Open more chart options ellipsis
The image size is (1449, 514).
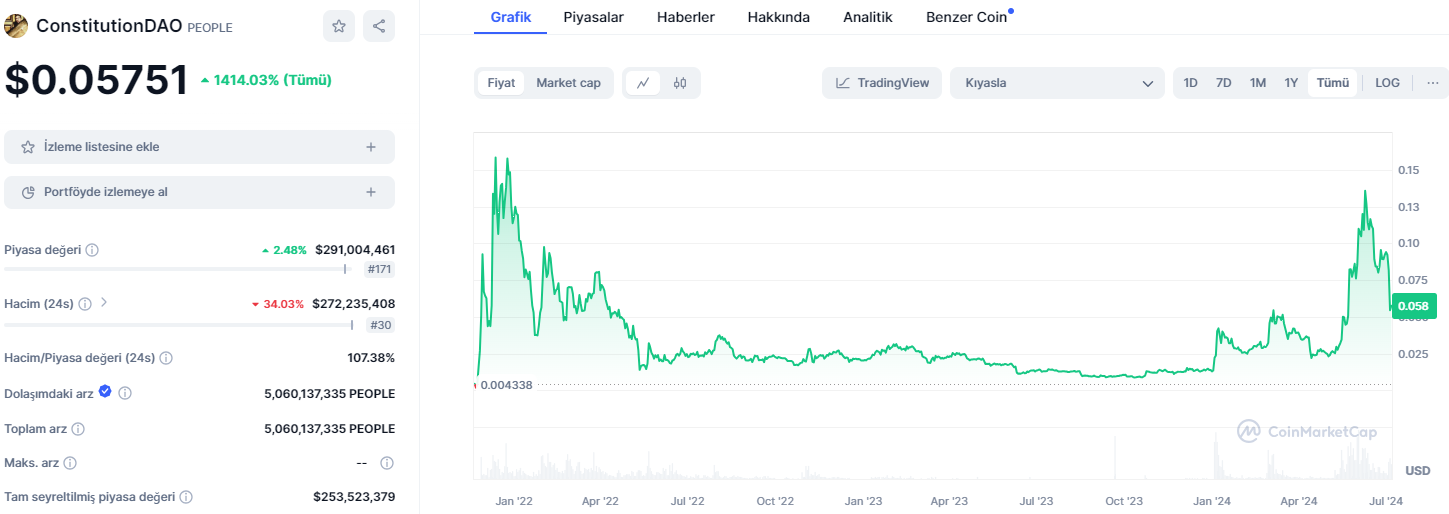1432,83
